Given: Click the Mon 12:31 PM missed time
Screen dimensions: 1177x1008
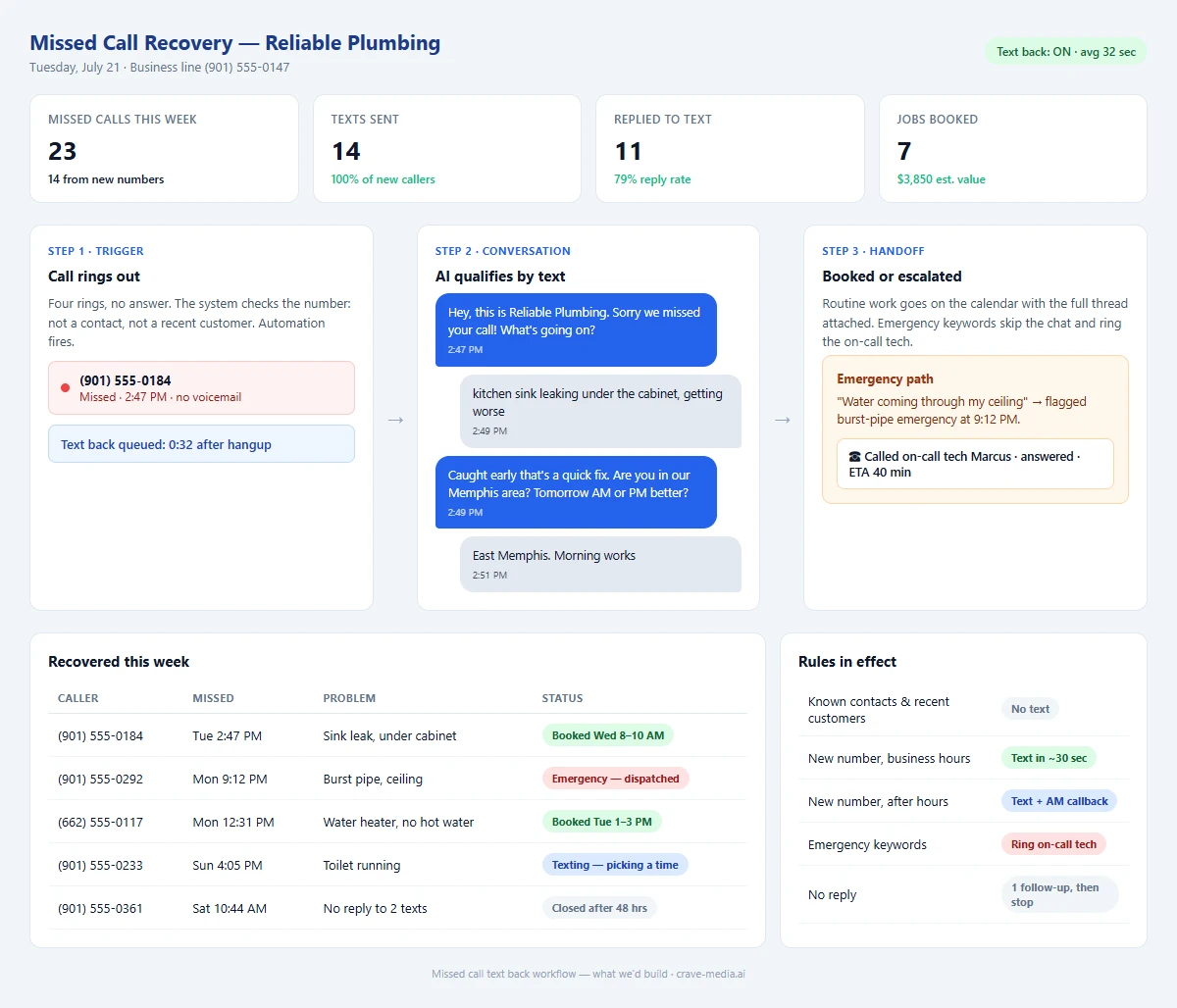Looking at the screenshot, I should point(233,822).
